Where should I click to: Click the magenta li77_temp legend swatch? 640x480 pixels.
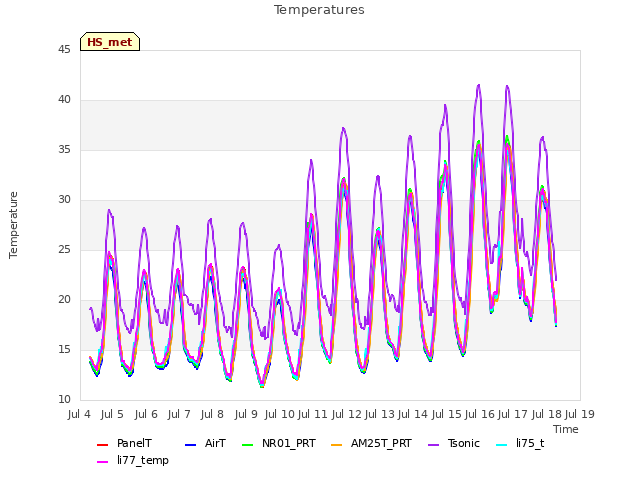point(102,462)
